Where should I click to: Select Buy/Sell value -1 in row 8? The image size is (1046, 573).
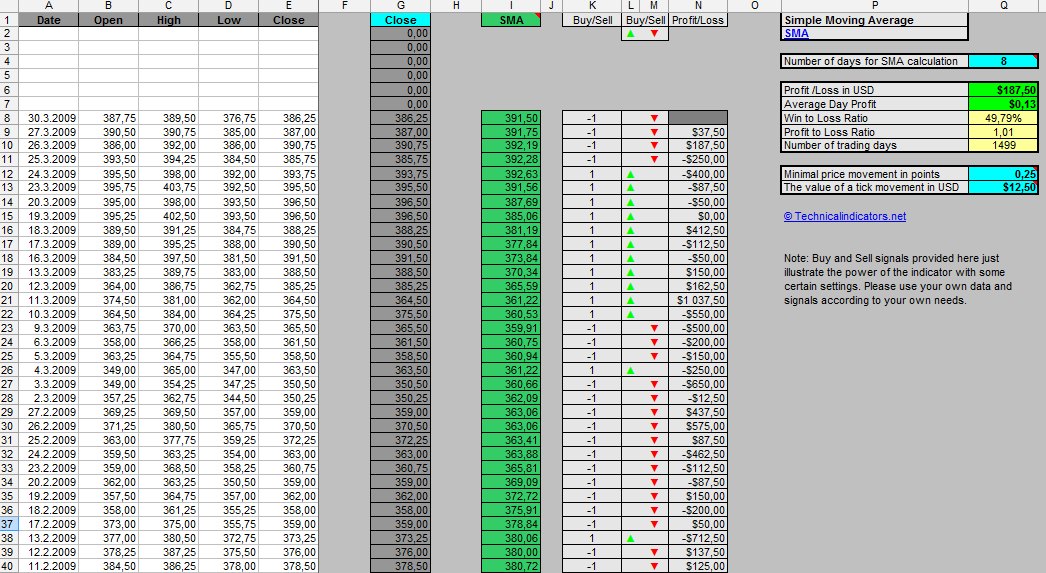[592, 118]
